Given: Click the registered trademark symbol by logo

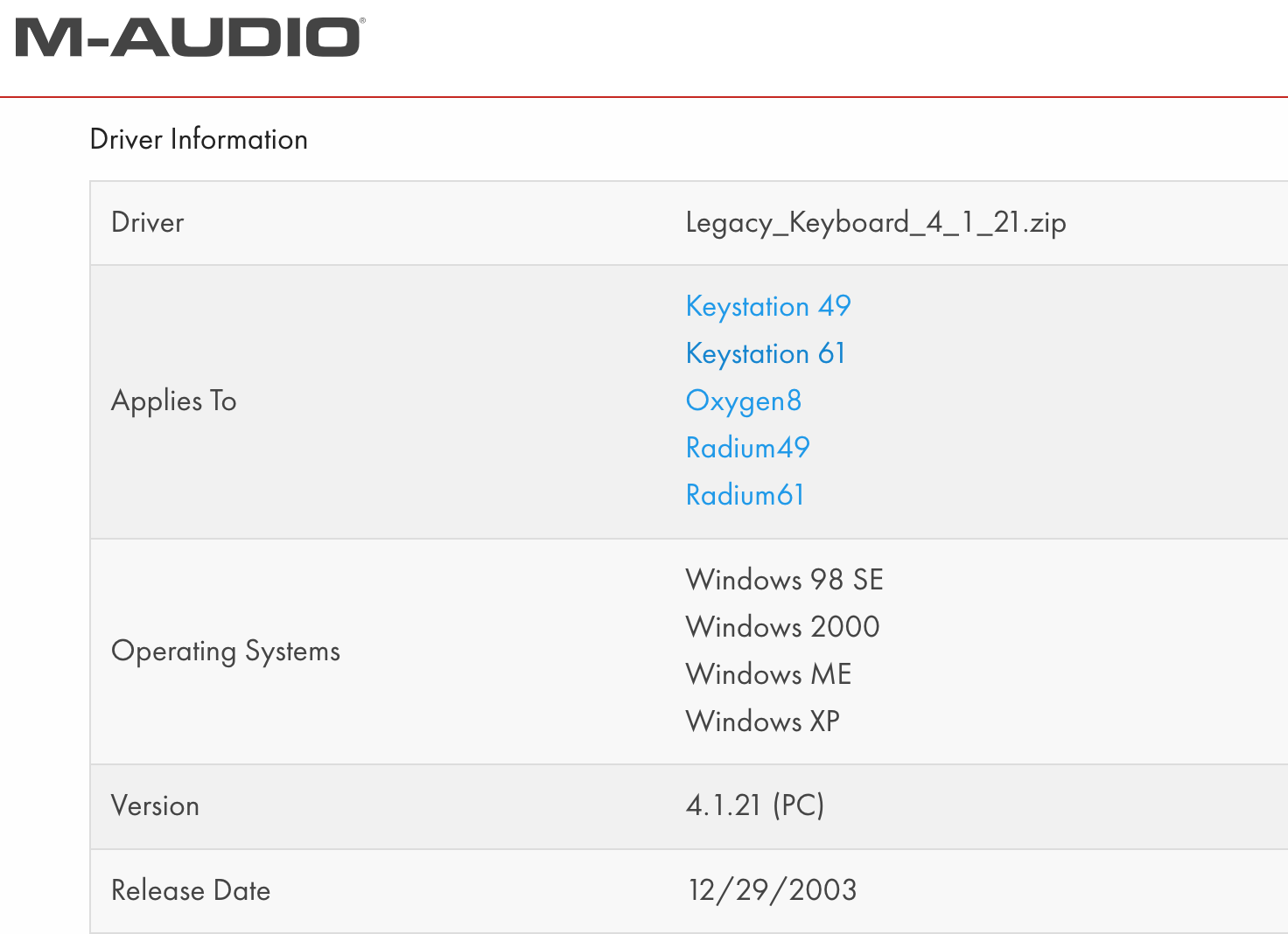Looking at the screenshot, I should click(x=362, y=21).
